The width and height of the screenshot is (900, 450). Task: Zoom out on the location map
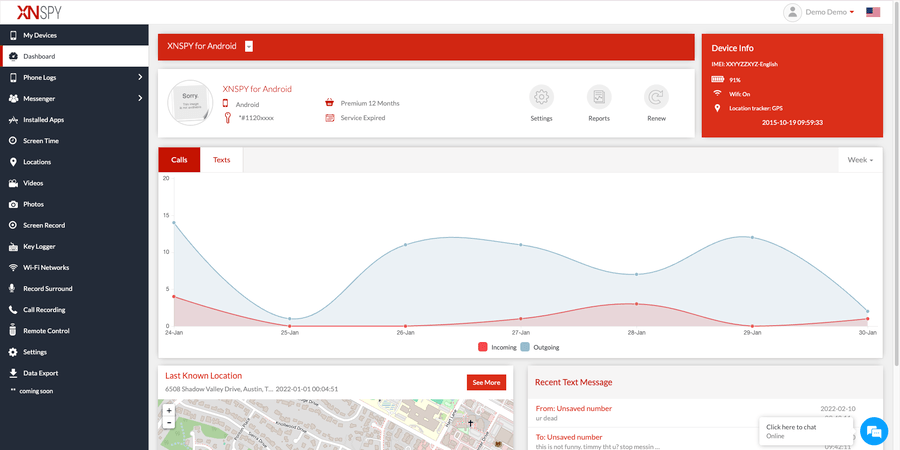(169, 422)
